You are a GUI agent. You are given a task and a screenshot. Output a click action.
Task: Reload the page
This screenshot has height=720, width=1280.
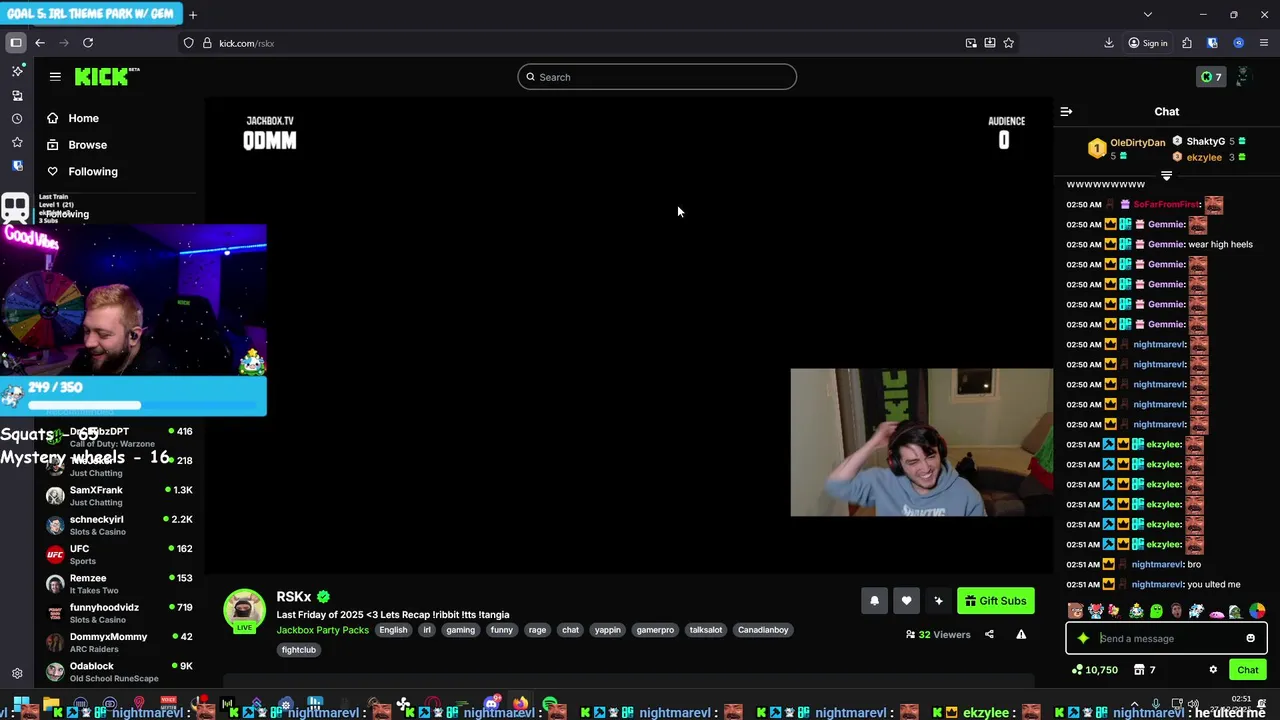point(88,43)
